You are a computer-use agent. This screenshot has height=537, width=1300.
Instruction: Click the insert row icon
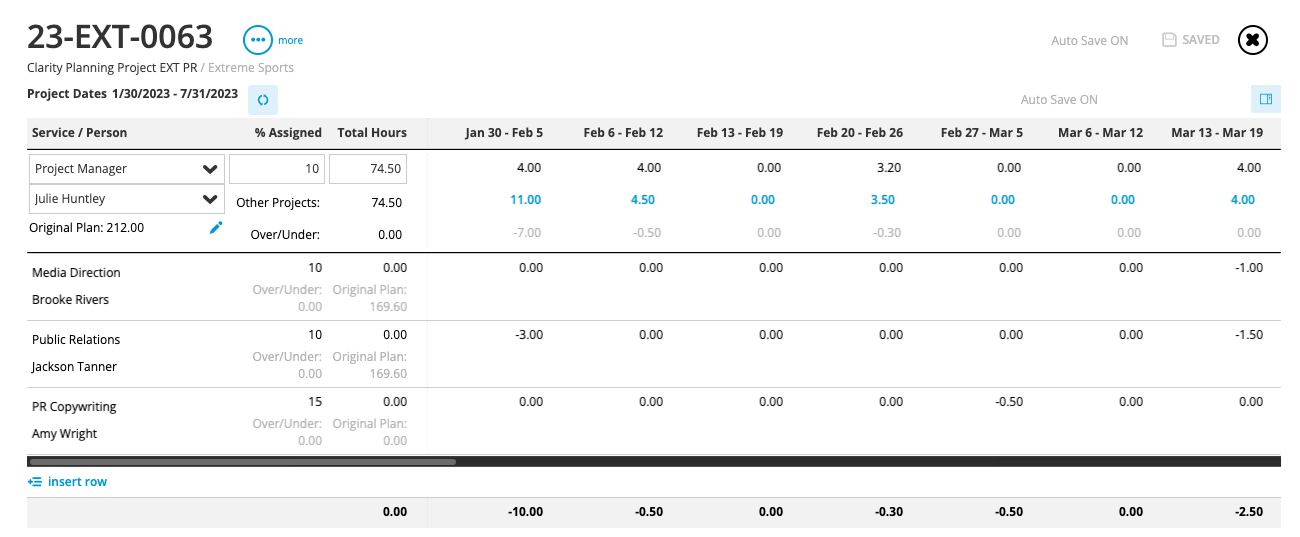[x=35, y=482]
